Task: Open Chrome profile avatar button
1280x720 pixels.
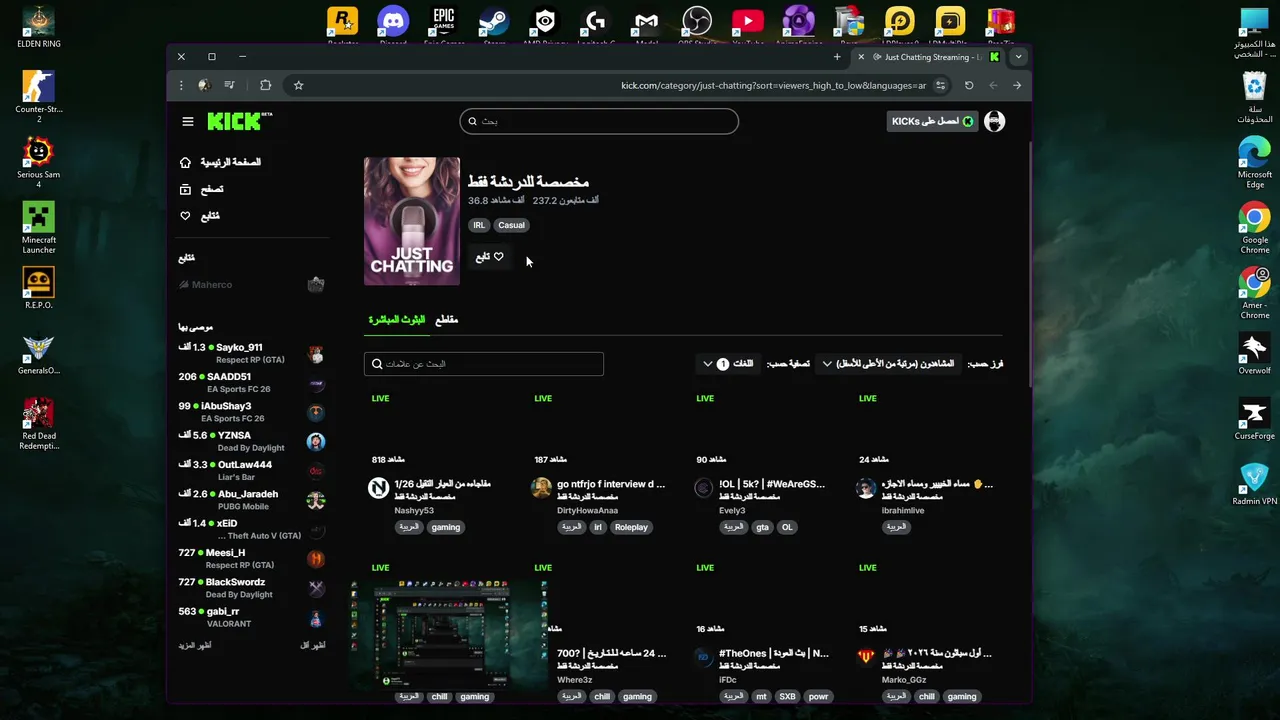Action: pos(204,85)
